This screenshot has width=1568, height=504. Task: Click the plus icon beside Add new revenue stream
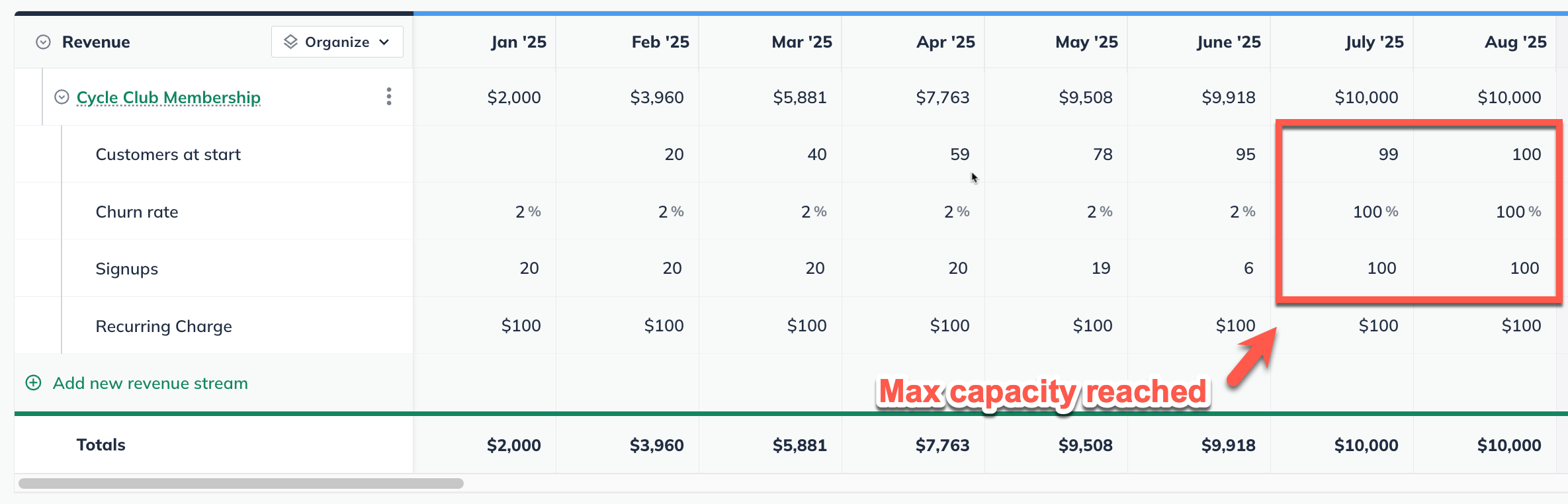coord(32,383)
